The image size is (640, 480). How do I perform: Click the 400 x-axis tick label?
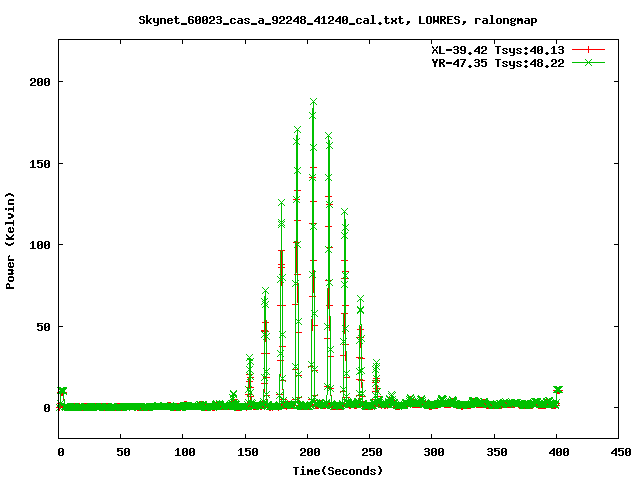click(x=559, y=452)
